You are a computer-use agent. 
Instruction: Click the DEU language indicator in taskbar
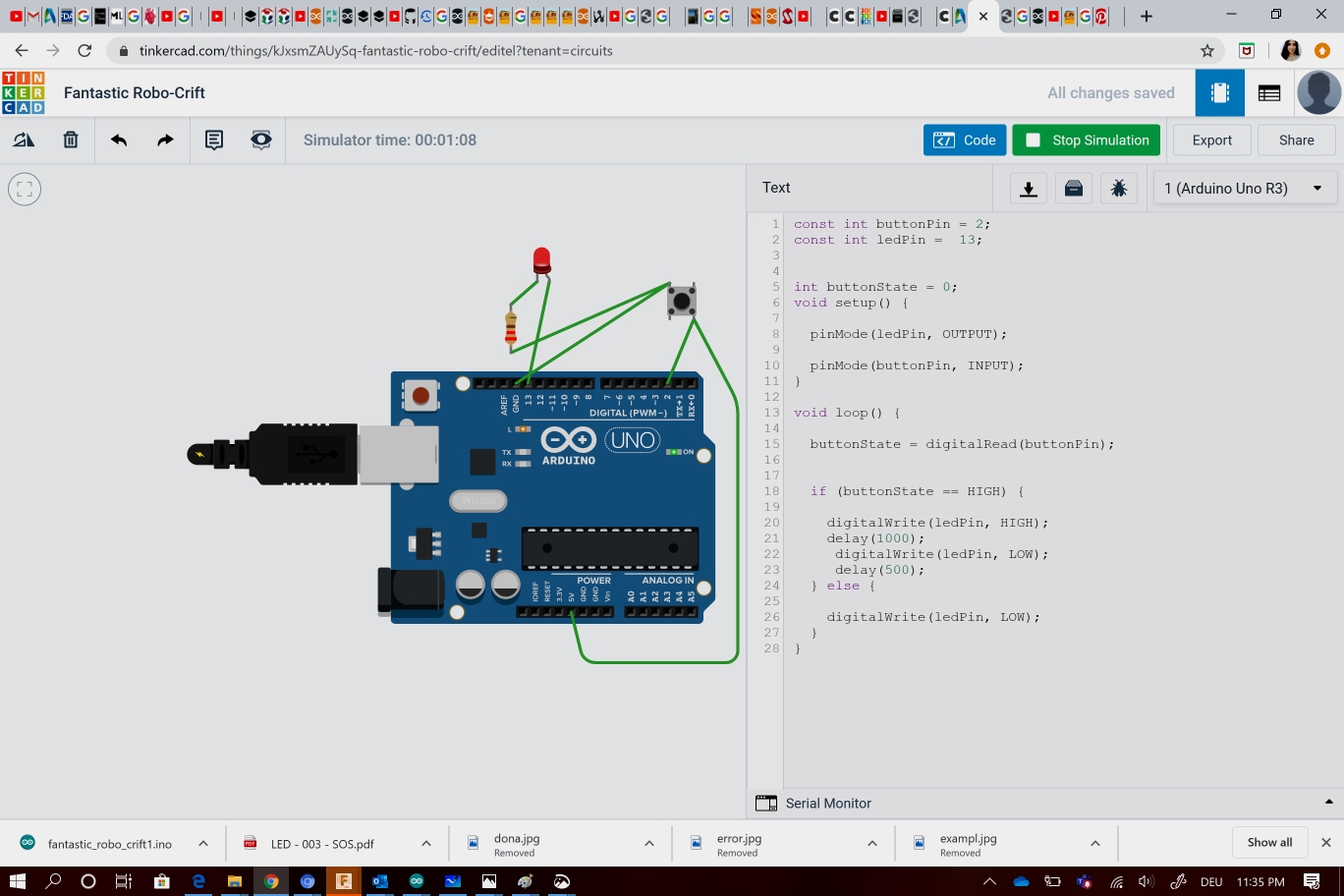1211,881
